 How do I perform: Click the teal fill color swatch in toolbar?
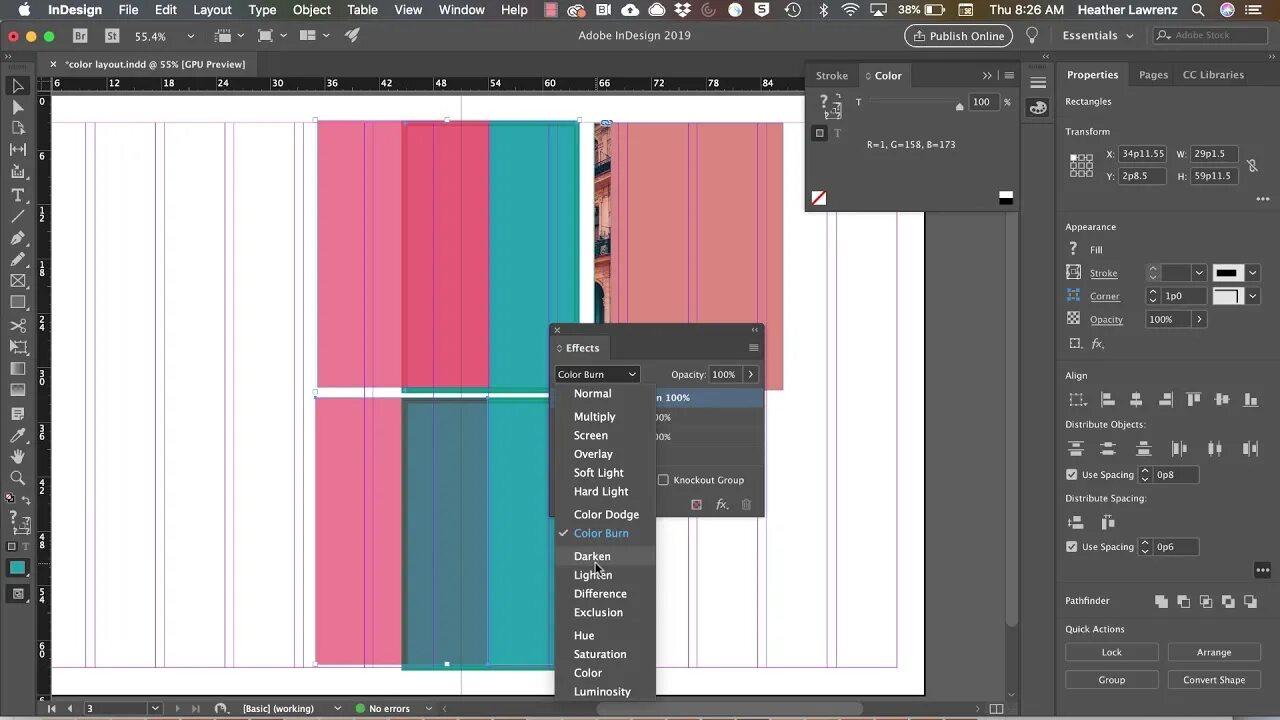coord(17,568)
